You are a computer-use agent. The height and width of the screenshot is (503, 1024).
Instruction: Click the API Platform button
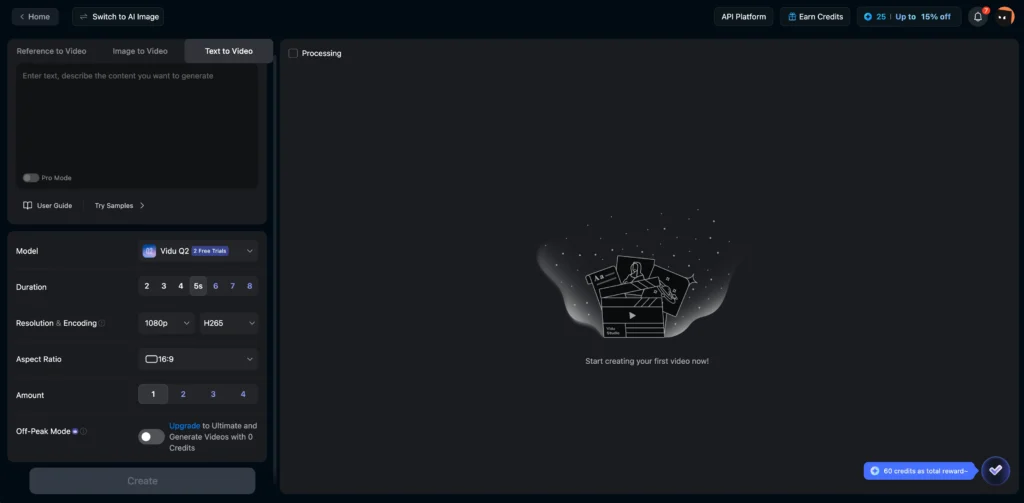(x=743, y=17)
